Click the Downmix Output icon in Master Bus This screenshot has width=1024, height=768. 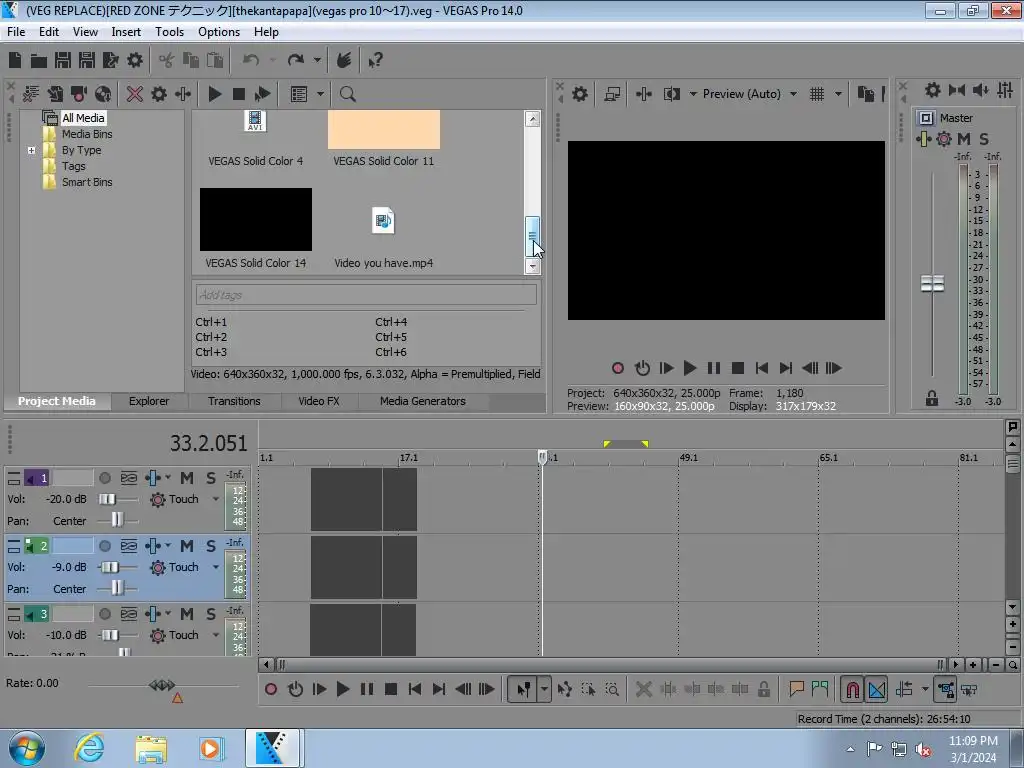(957, 90)
